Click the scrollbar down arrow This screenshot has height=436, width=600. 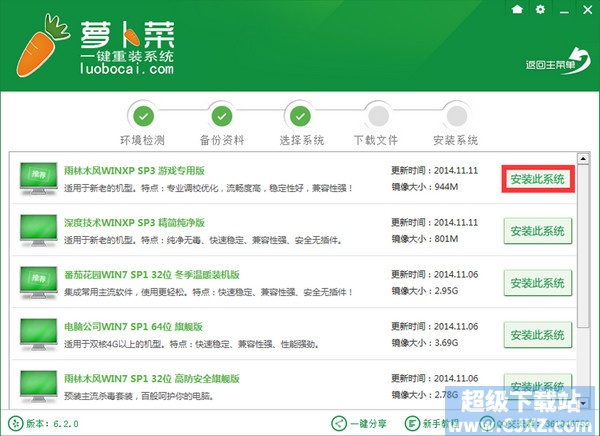click(x=583, y=403)
